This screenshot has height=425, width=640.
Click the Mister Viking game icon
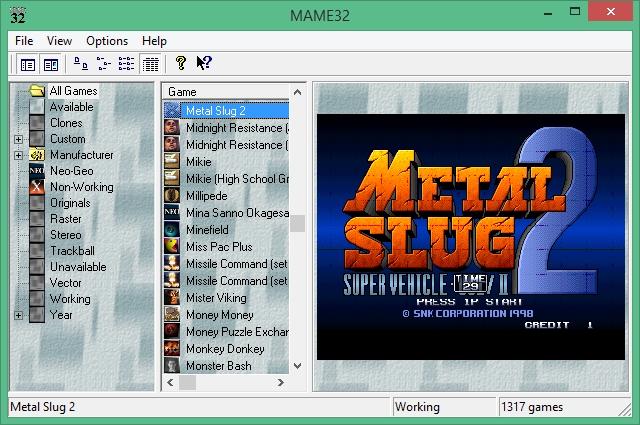172,298
